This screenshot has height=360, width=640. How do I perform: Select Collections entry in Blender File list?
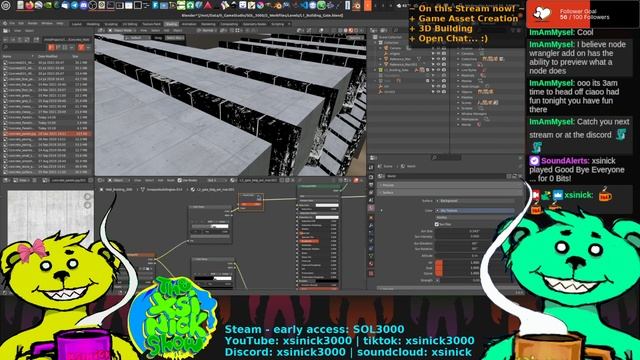469,59
